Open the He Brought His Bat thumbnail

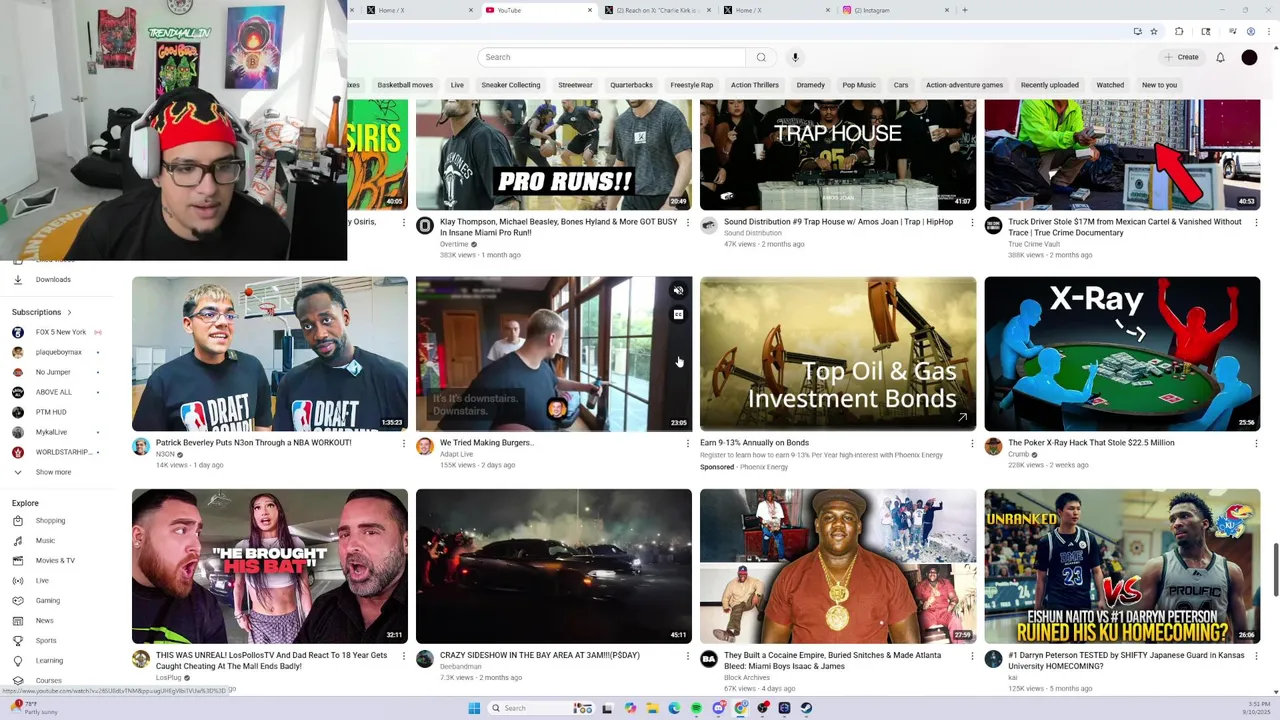click(x=270, y=566)
